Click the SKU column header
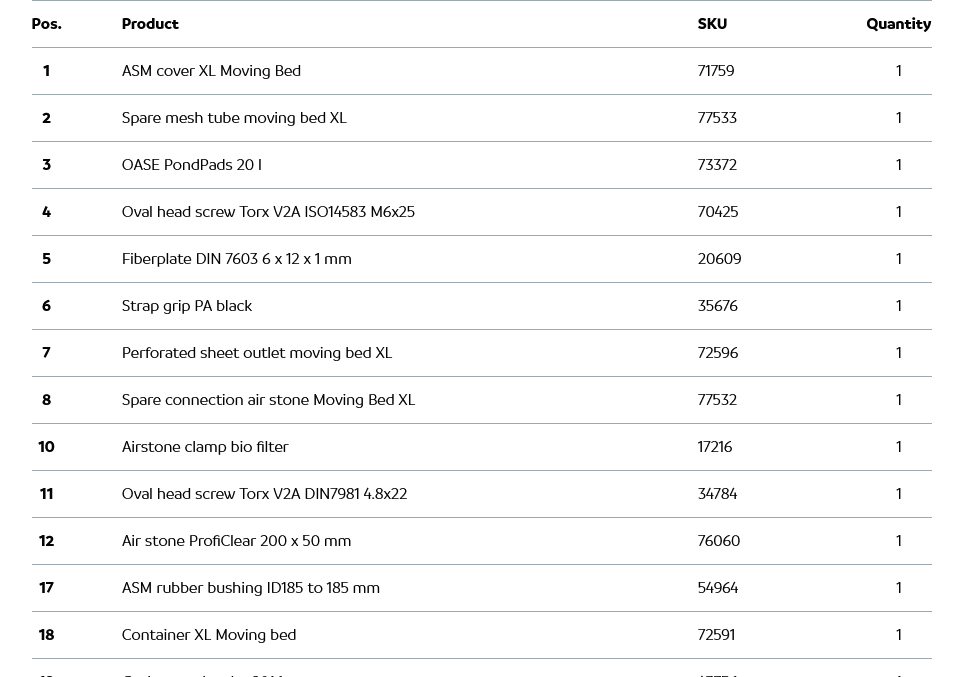Screen dimensions: 969x677 [712, 24]
